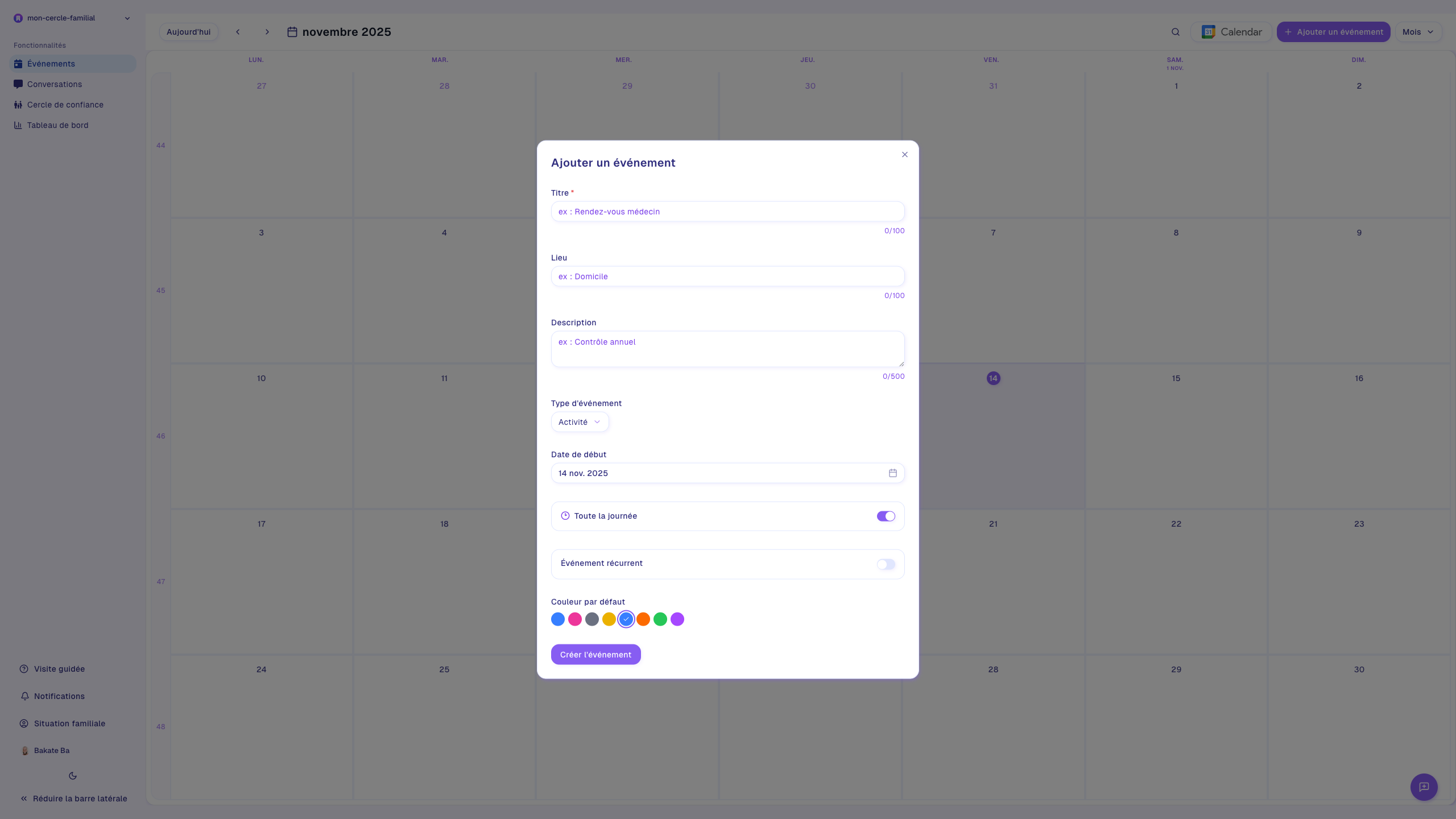Image resolution: width=1456 pixels, height=819 pixels.
Task: Expand the Mois view selector
Action: [1418, 32]
